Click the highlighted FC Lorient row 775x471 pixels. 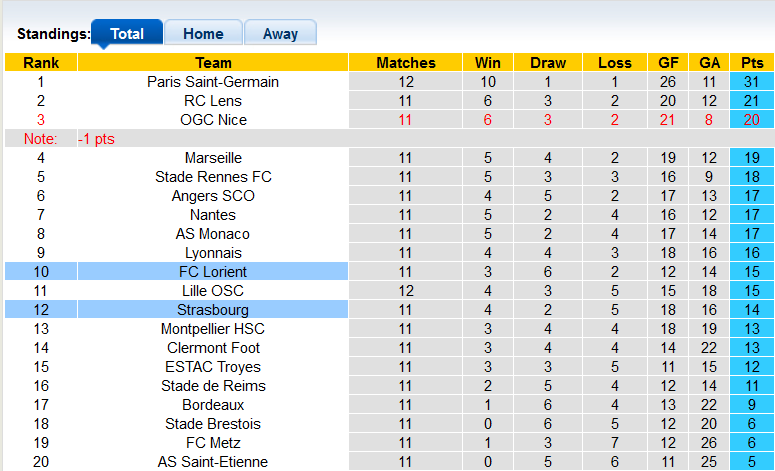click(213, 272)
